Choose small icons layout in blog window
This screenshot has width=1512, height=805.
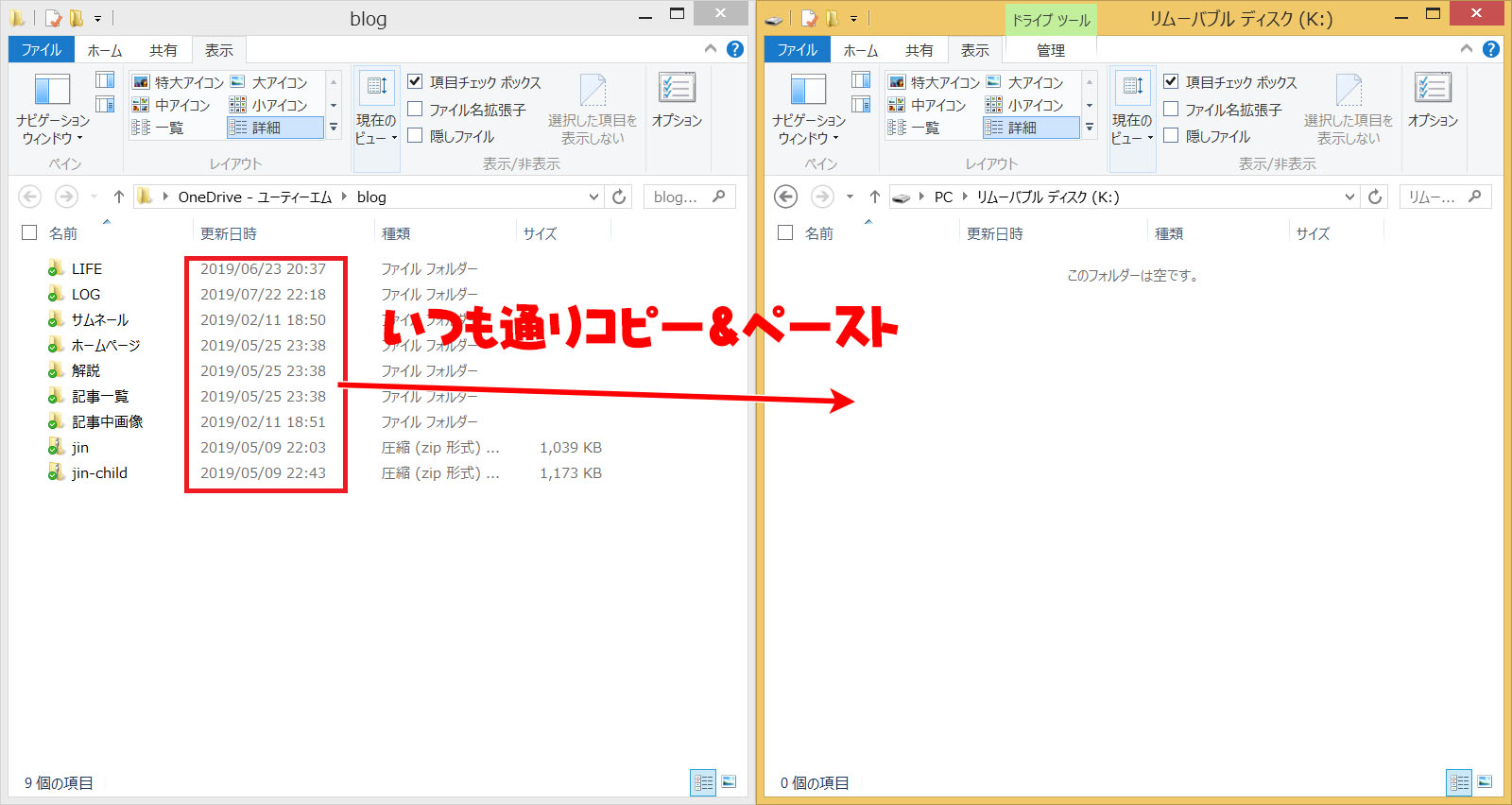[x=269, y=105]
